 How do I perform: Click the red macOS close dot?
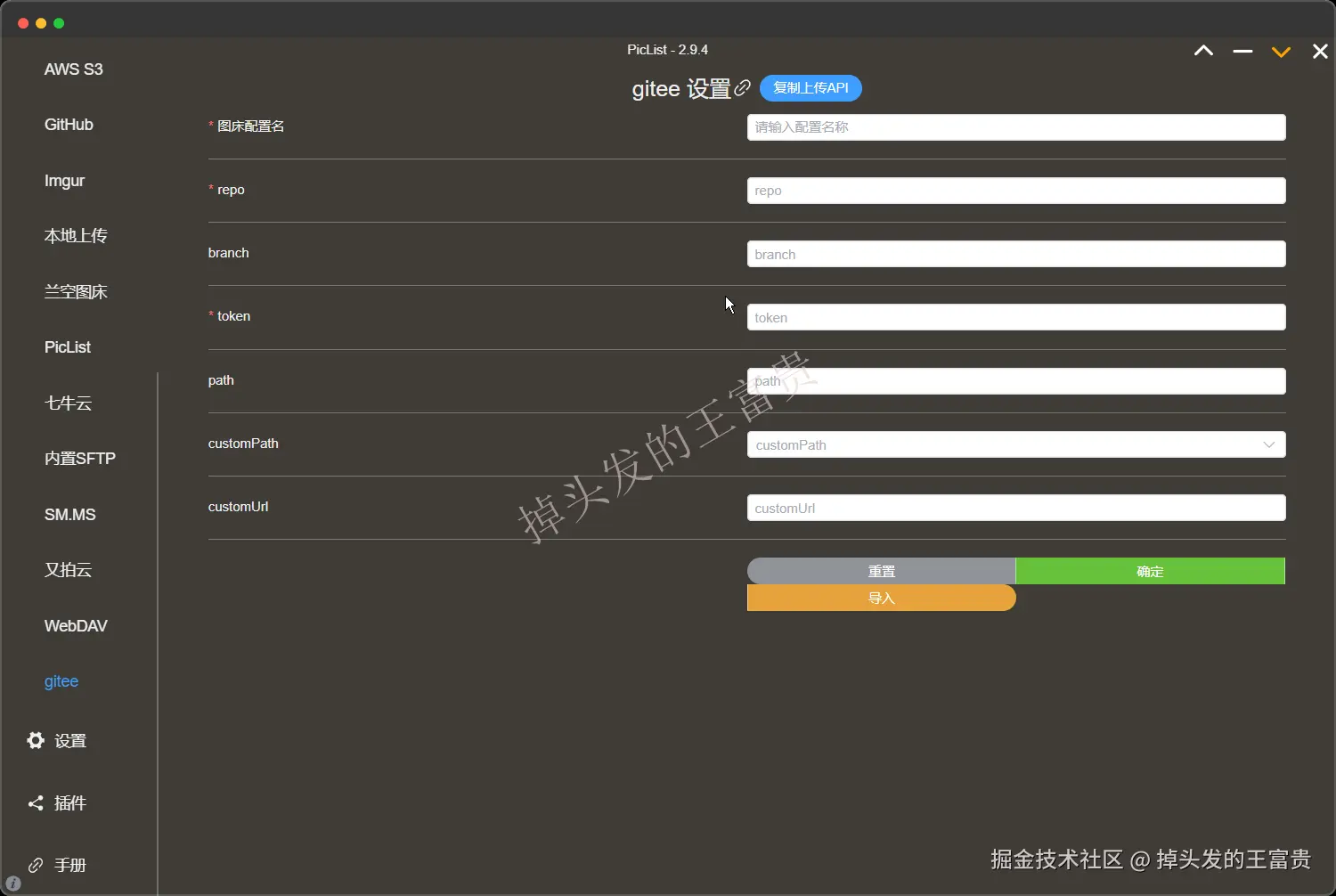click(x=23, y=23)
